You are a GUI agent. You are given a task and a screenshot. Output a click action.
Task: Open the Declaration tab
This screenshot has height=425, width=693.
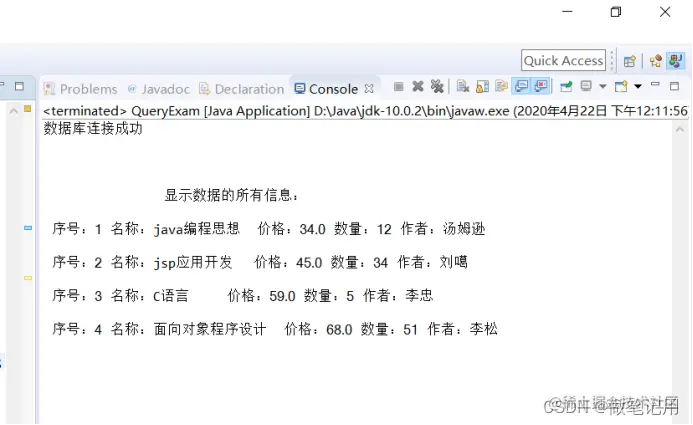coord(241,89)
